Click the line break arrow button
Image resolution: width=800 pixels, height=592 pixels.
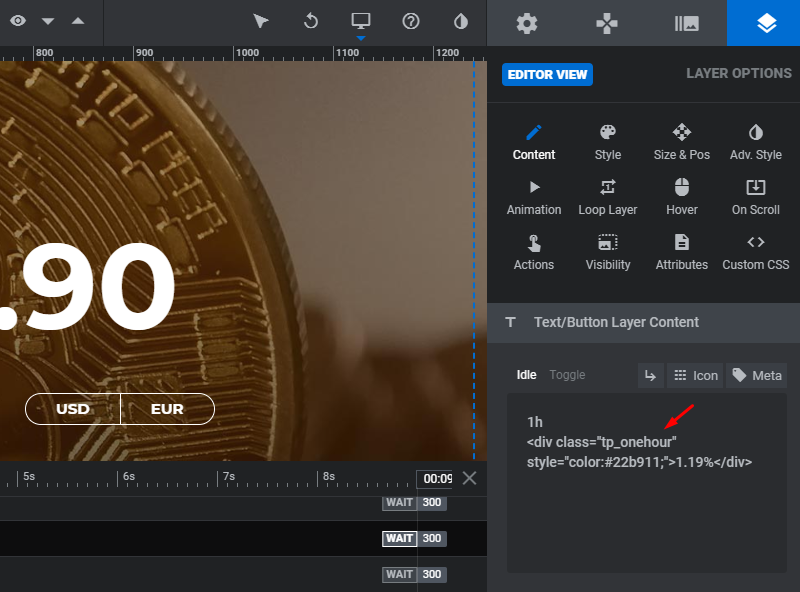click(x=651, y=376)
